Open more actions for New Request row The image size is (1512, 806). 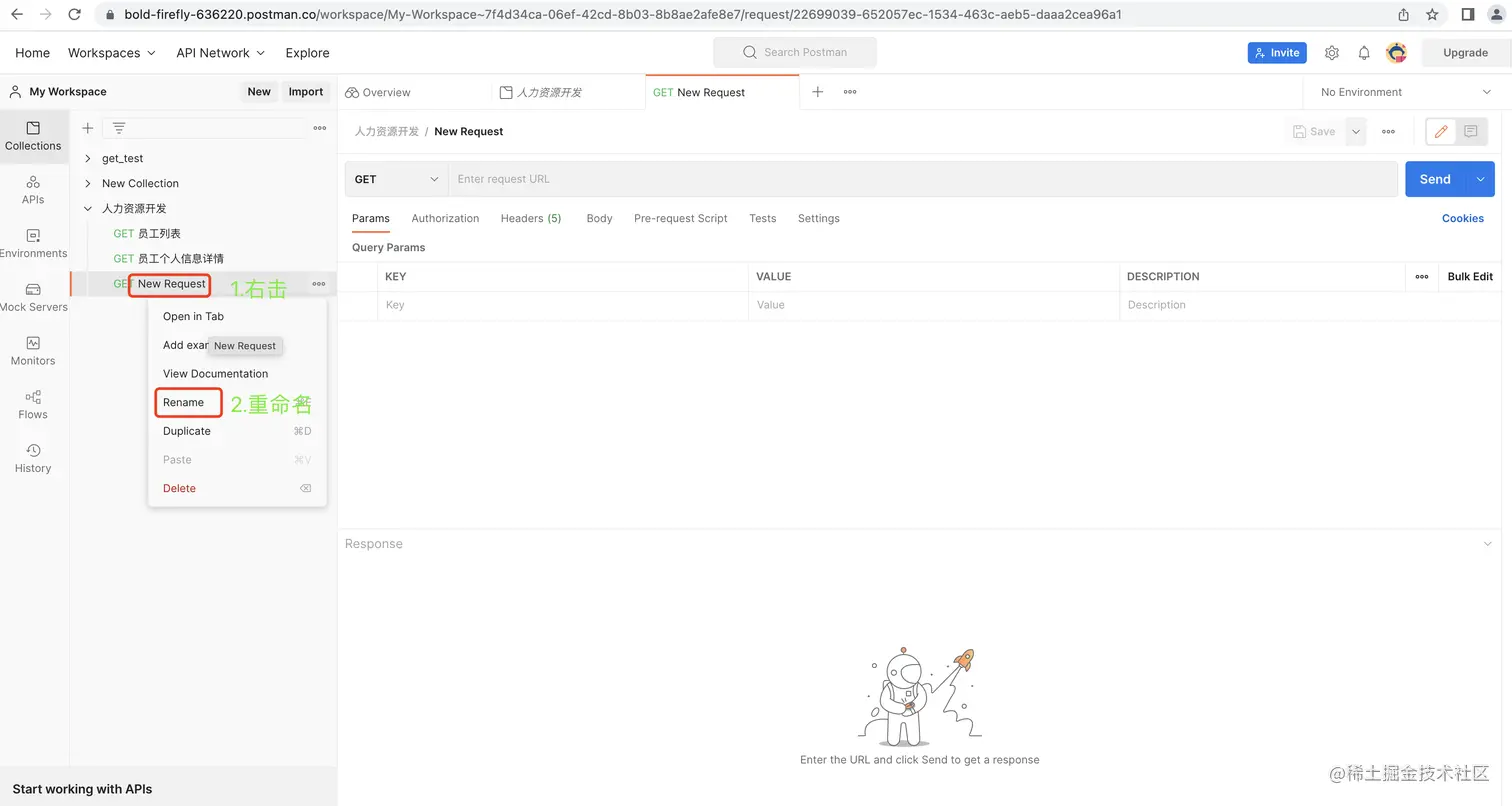[x=319, y=284]
